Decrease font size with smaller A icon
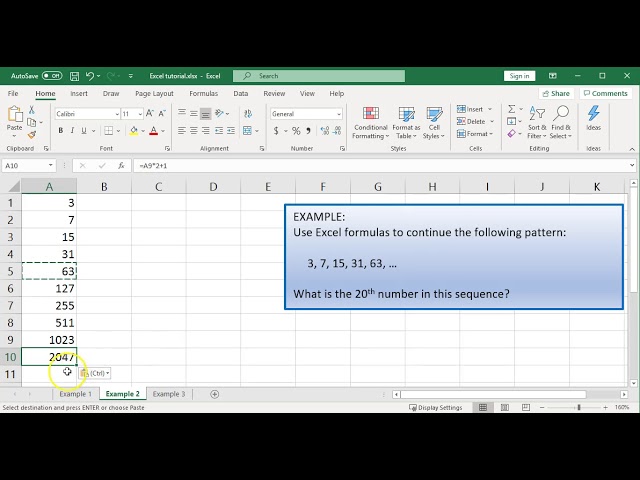This screenshot has height=480, width=640. tap(162, 113)
